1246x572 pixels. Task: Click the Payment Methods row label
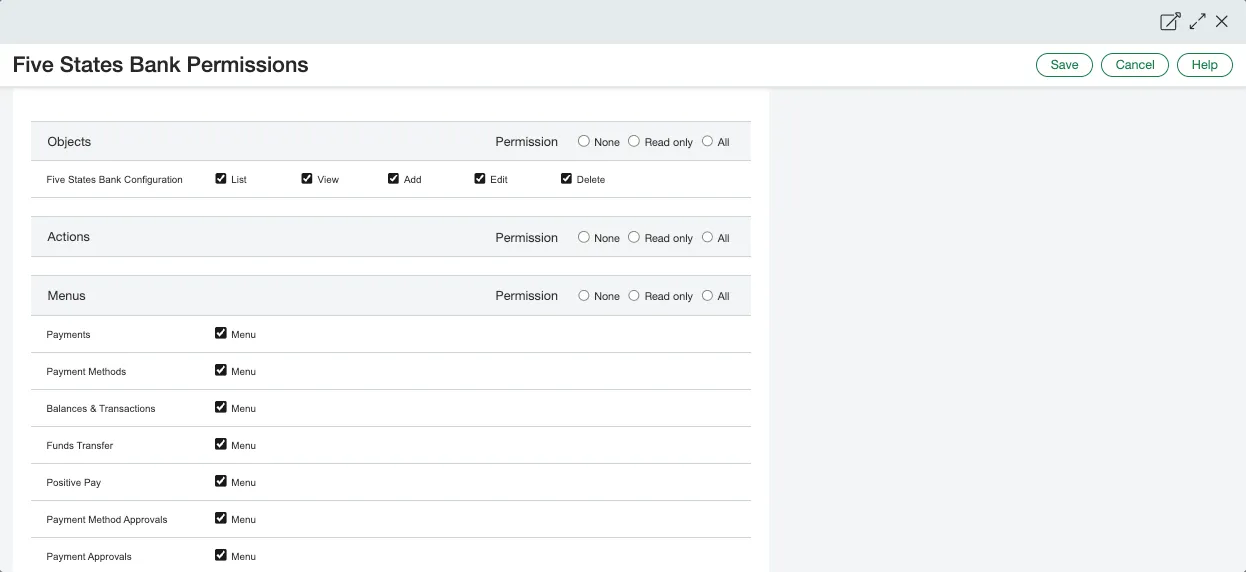coord(86,372)
